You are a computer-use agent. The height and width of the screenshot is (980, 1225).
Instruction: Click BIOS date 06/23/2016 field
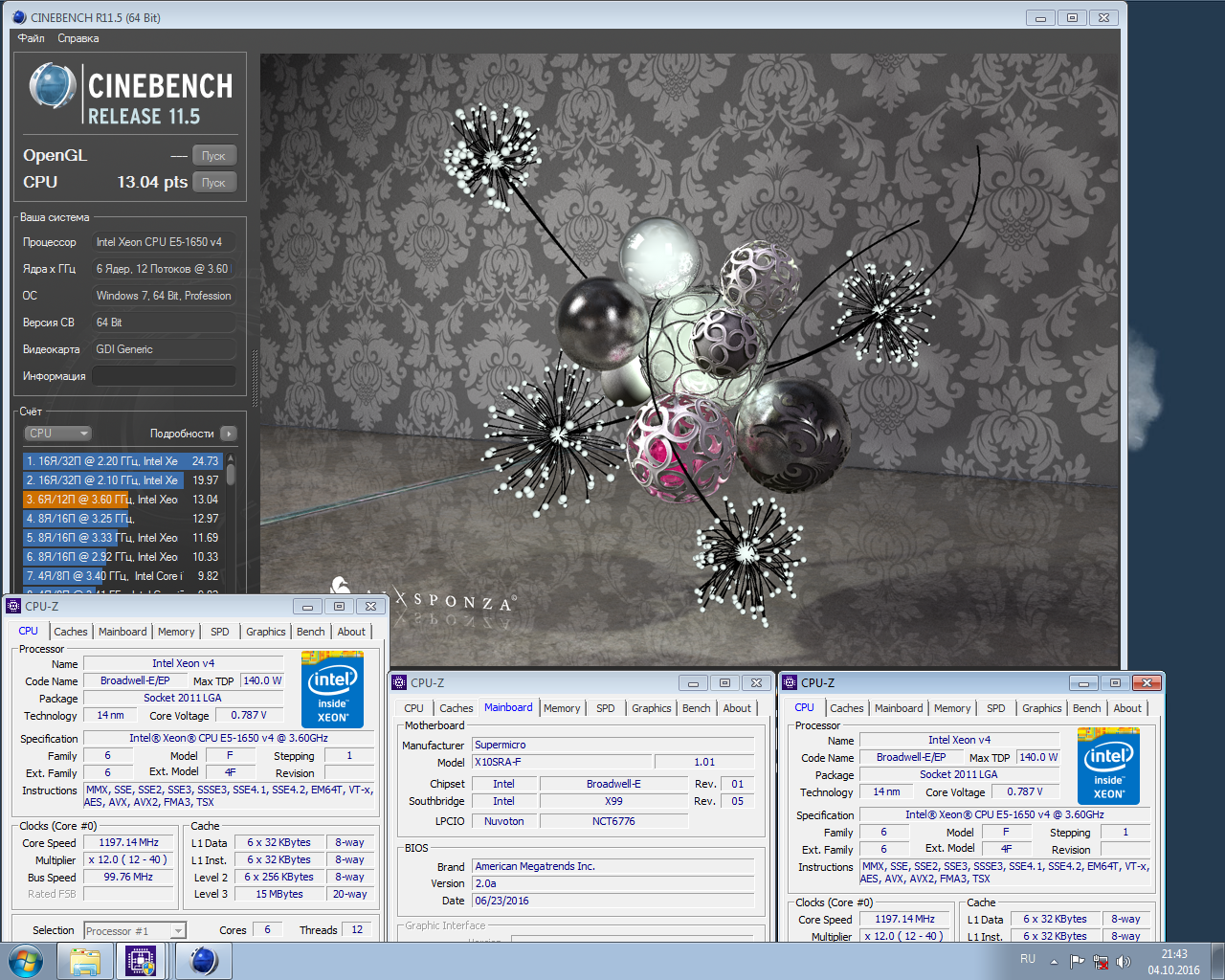click(x=613, y=901)
